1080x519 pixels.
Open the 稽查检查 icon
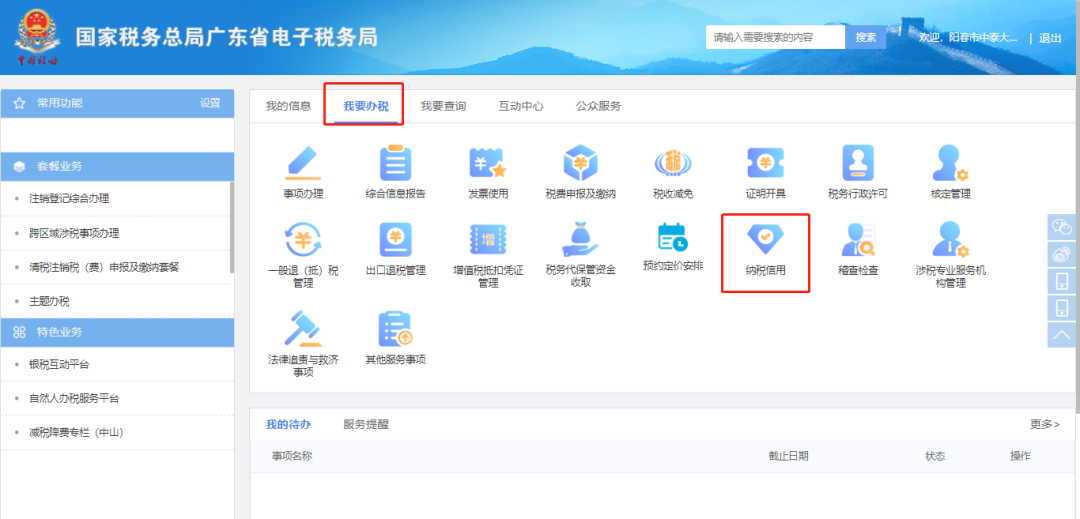[x=858, y=240]
